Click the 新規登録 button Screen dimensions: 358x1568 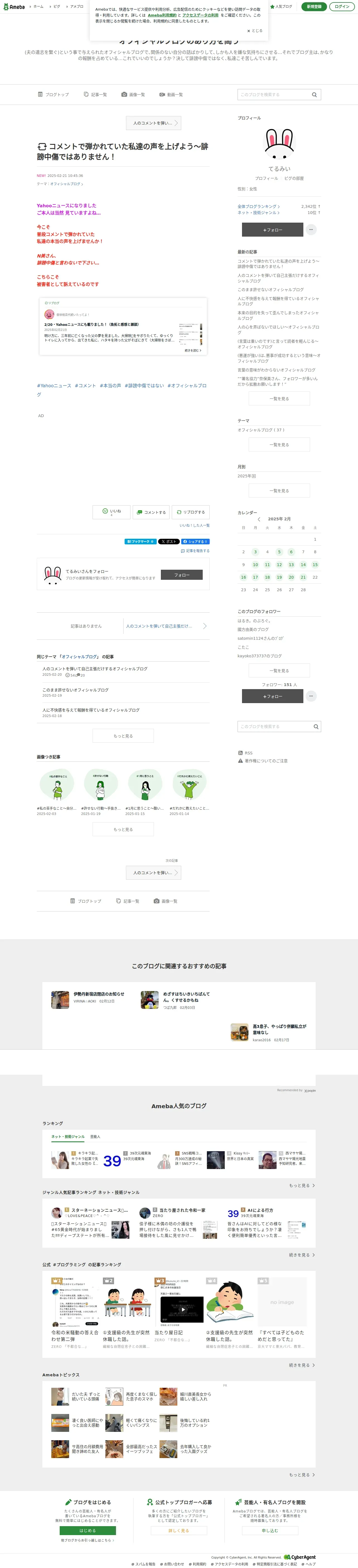coord(314,7)
